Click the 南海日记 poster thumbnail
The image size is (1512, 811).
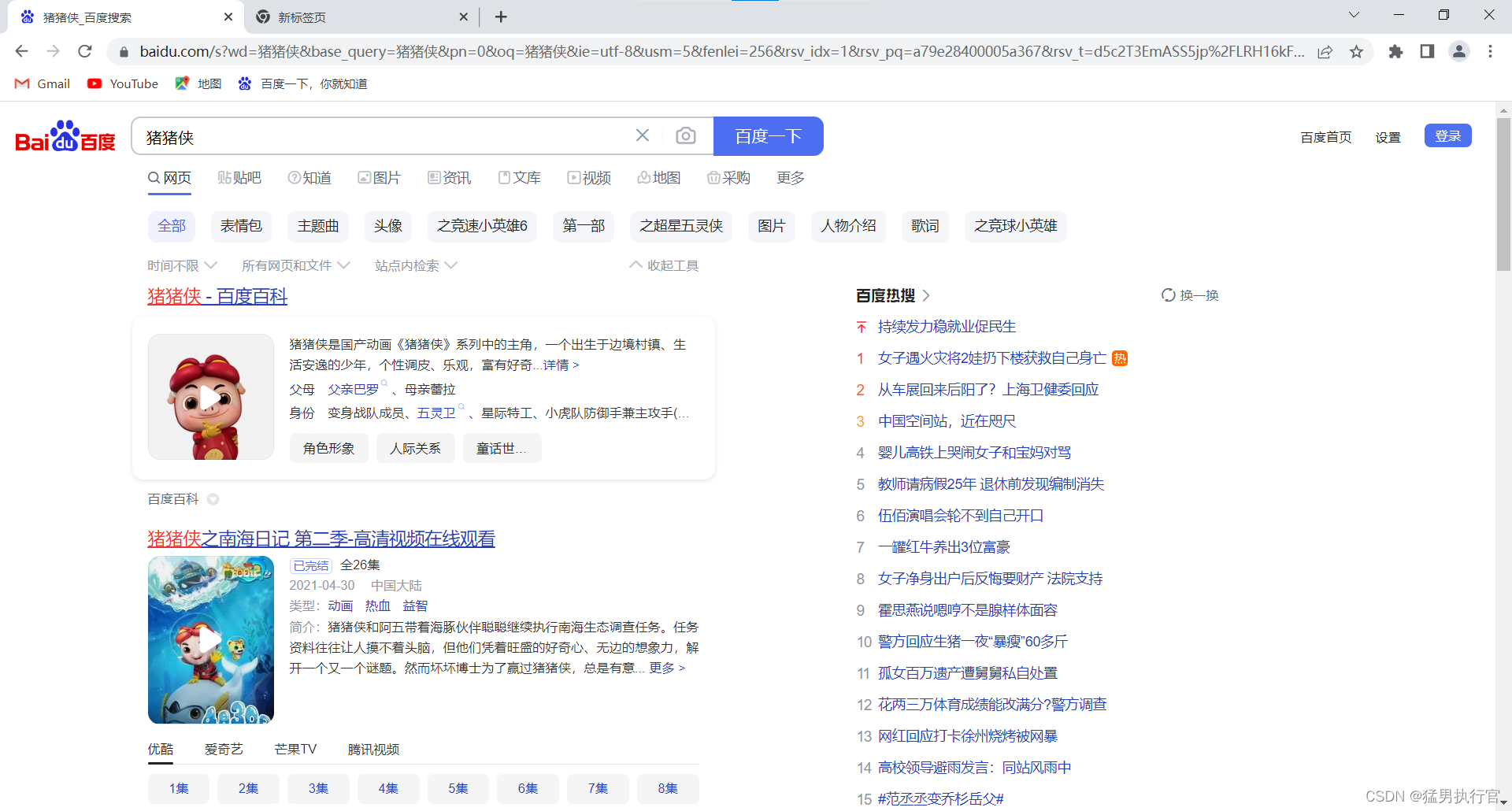(211, 640)
